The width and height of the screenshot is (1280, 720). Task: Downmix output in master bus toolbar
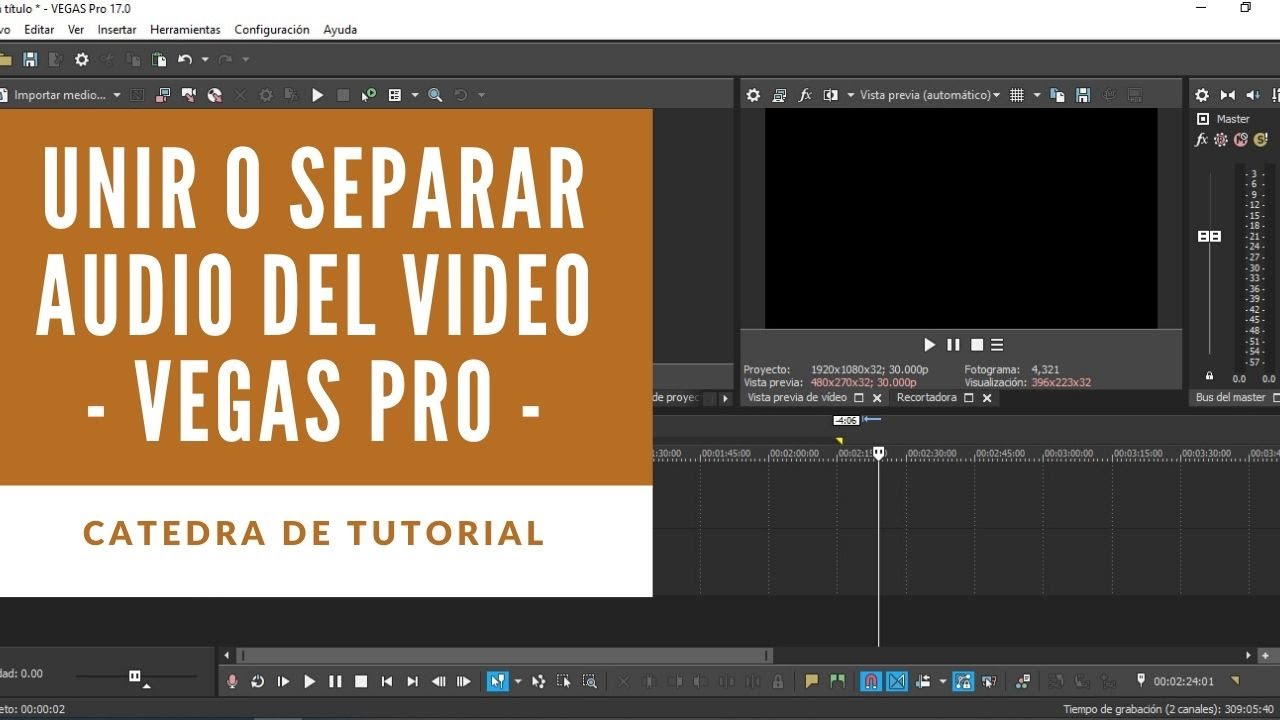(1228, 95)
